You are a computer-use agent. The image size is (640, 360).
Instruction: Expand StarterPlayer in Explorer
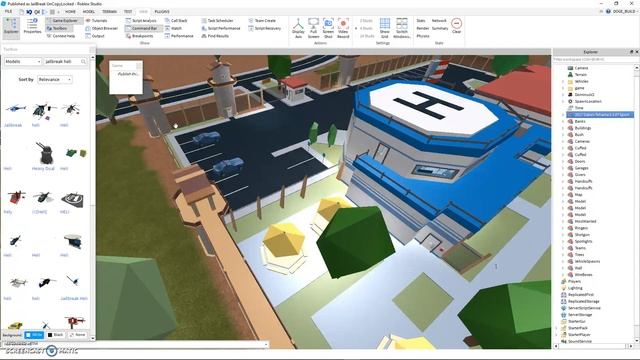557,335
